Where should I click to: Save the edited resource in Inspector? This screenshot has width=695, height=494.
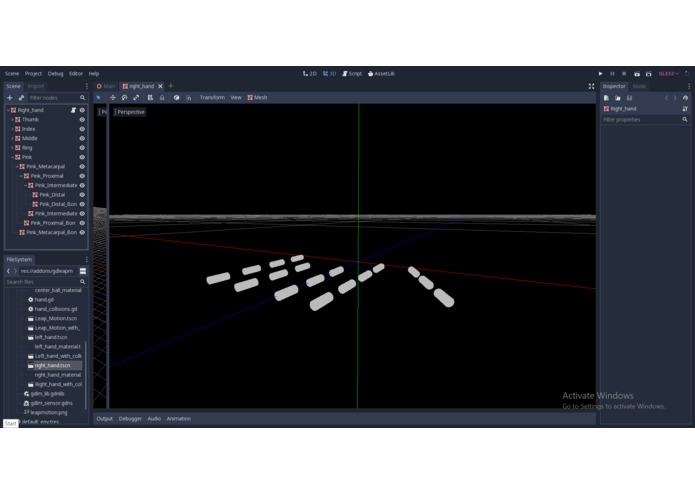[629, 98]
